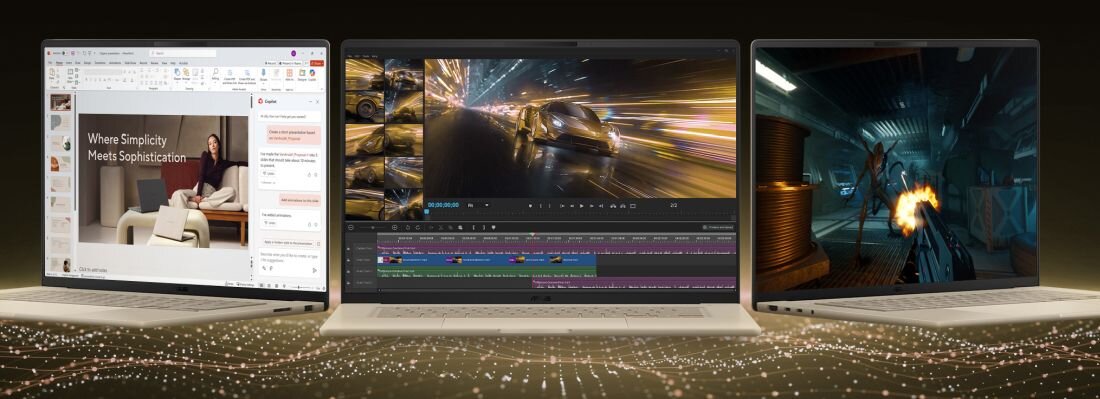The image size is (1100, 399).
Task: Switch PowerPoint to Slide Sorter view
Action: pyautogui.click(x=269, y=285)
